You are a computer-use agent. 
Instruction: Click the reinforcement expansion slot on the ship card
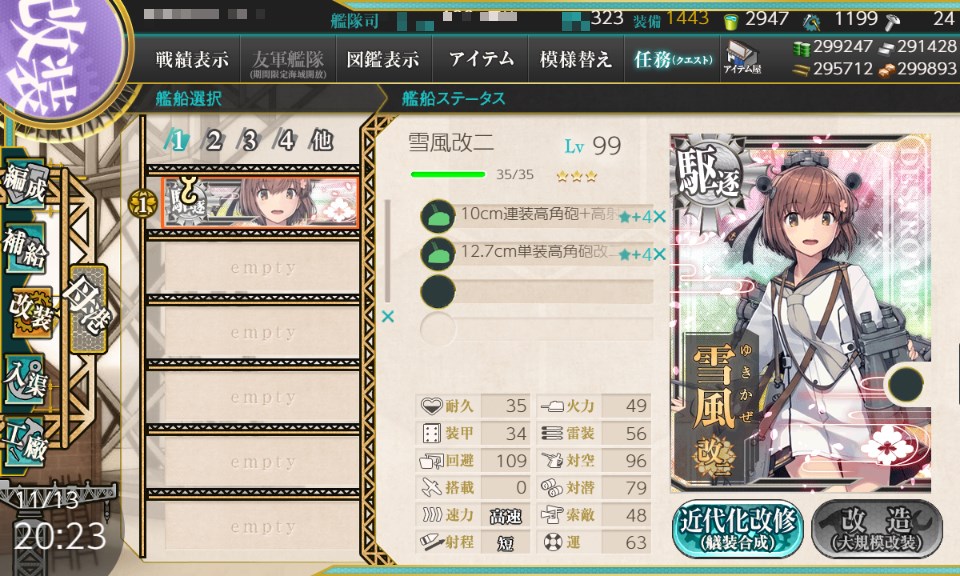tap(906, 384)
